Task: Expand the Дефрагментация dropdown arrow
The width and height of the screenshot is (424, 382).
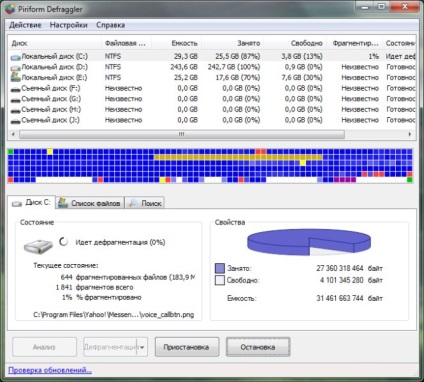Action: 142,347
